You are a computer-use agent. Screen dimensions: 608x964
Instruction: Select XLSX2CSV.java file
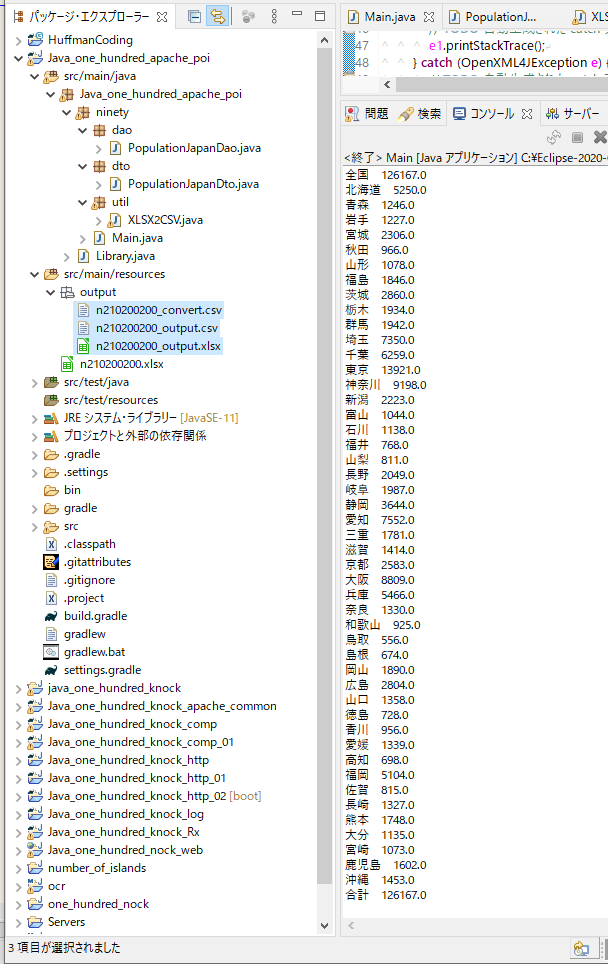click(165, 220)
